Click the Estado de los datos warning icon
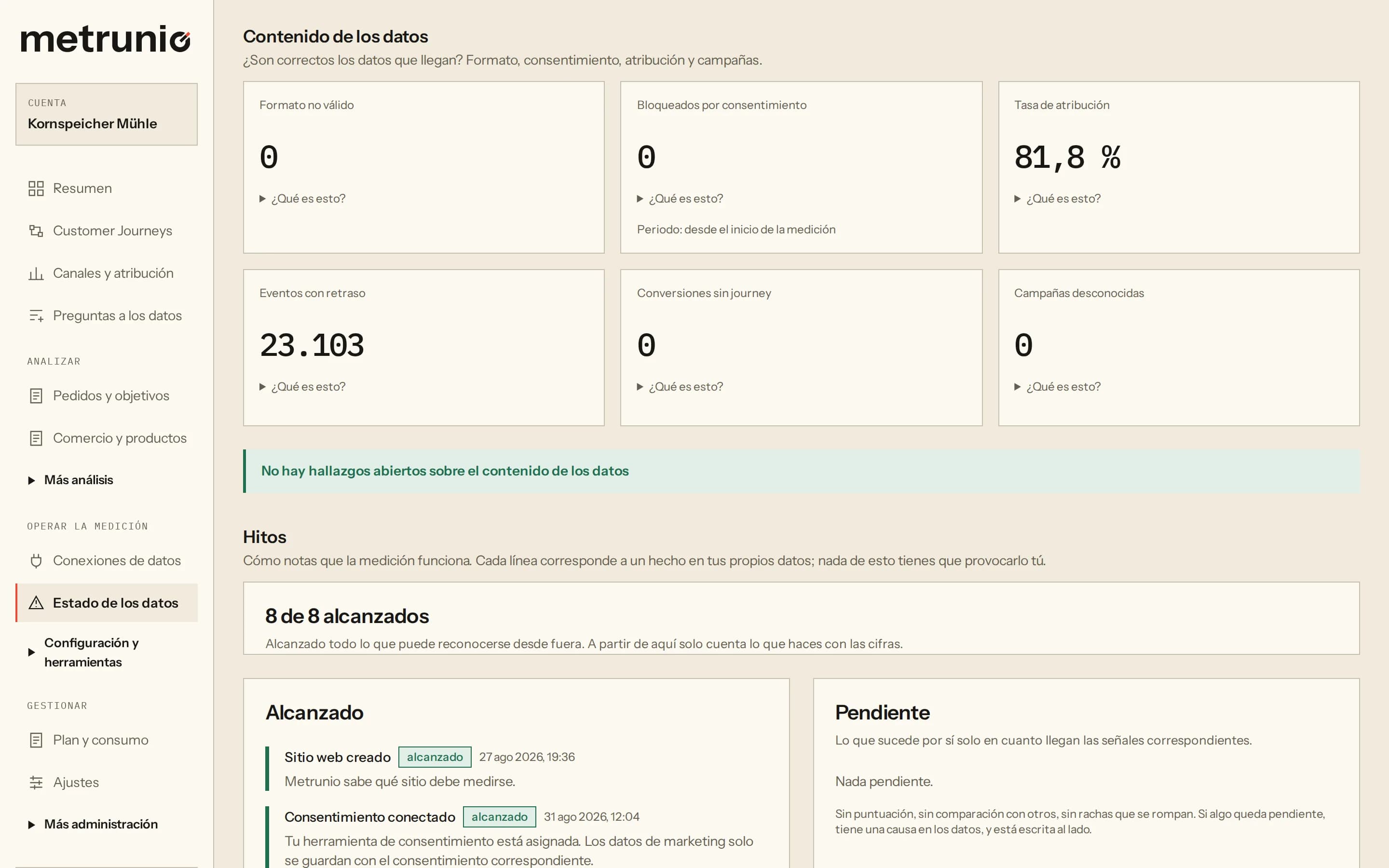Screen dimensions: 1389x868 click(x=36, y=603)
